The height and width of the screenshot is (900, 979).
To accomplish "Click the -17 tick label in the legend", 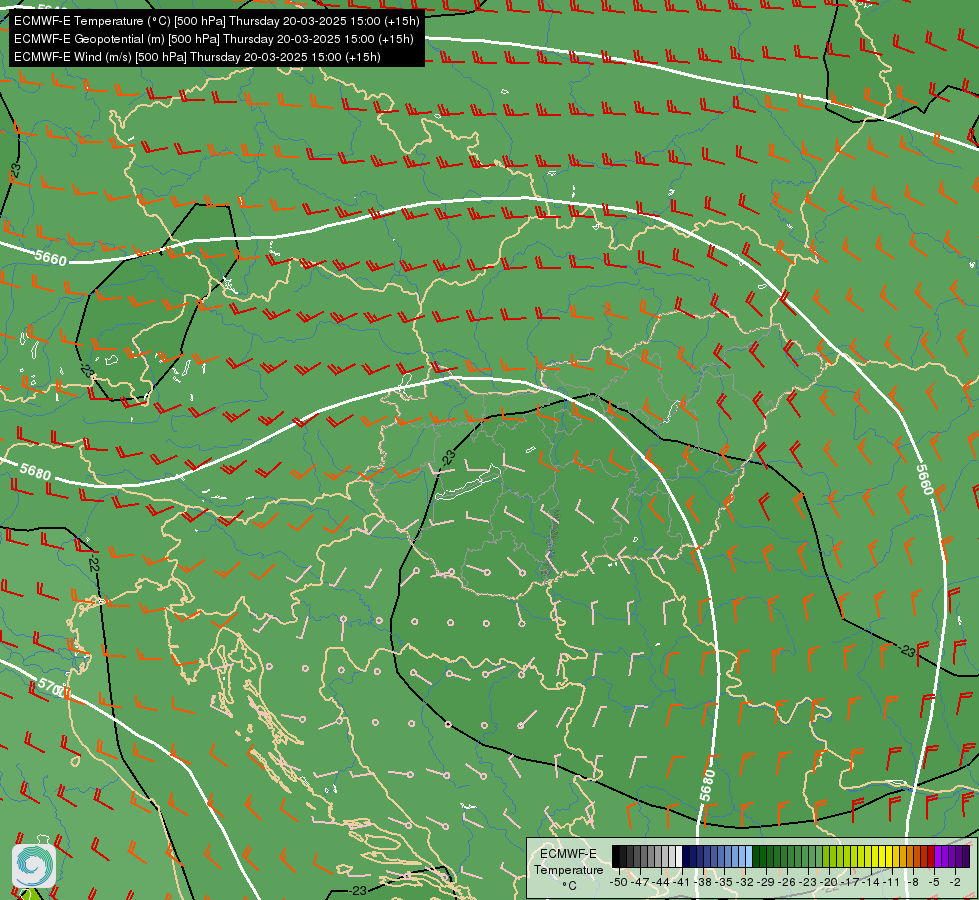I will click(x=850, y=882).
